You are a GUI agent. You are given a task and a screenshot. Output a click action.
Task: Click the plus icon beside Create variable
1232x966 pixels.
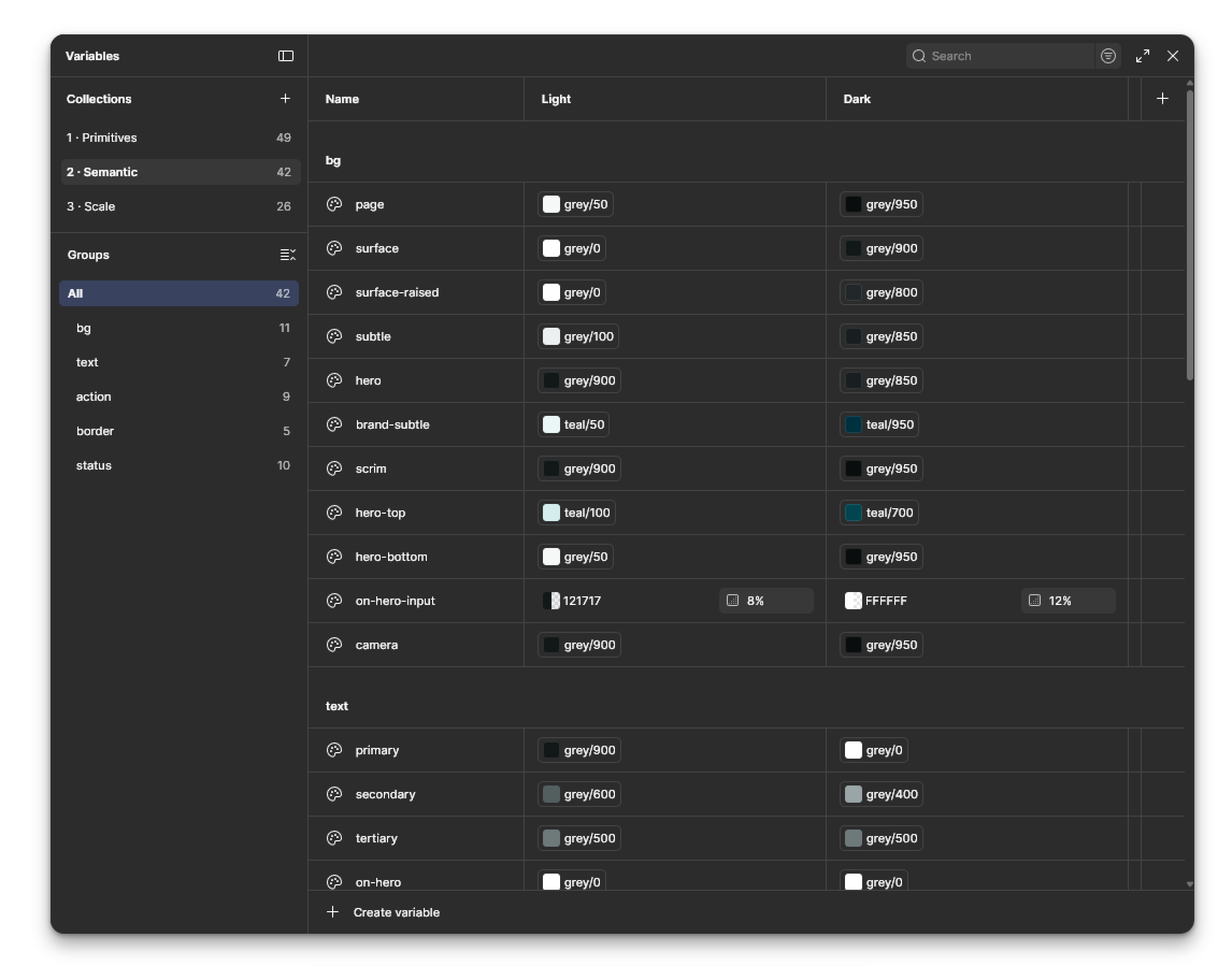coord(333,912)
